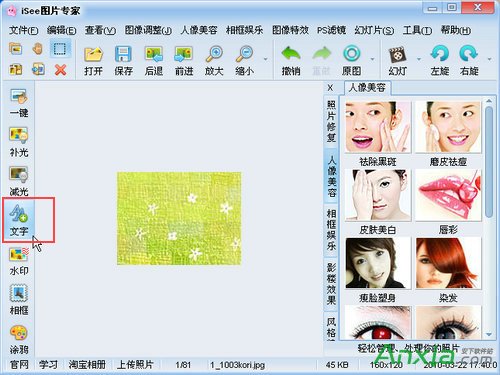500x375 pixels.
Task: Switch to 照片修复 vertical tab
Action: tap(331, 121)
